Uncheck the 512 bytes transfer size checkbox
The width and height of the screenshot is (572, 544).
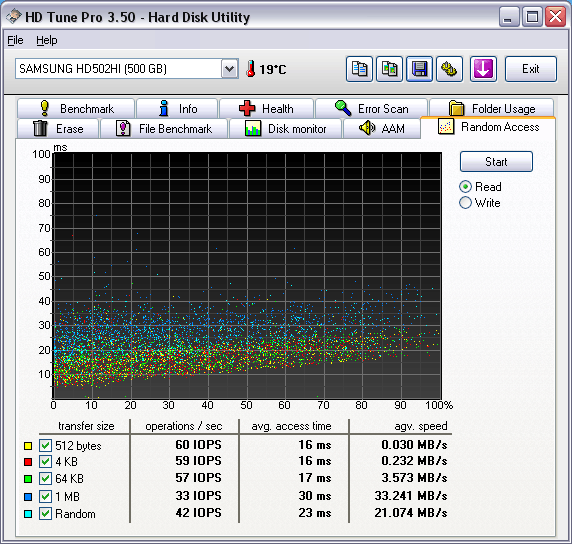pyautogui.click(x=45, y=445)
